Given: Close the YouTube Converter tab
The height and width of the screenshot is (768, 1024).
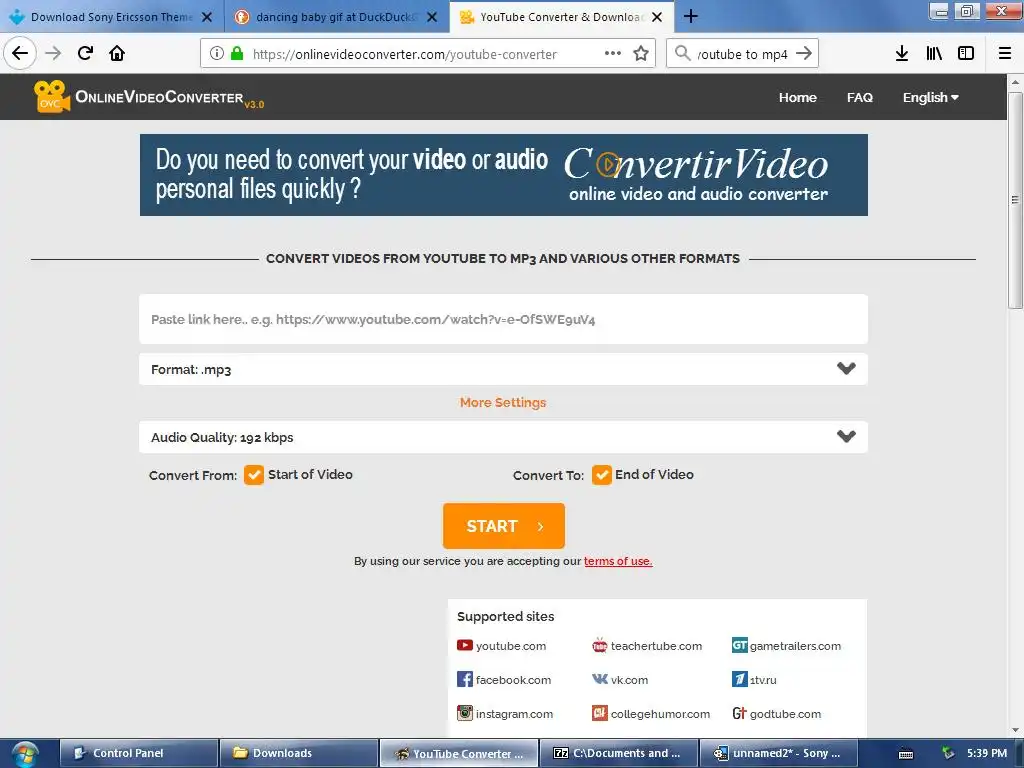Looking at the screenshot, I should 657,17.
